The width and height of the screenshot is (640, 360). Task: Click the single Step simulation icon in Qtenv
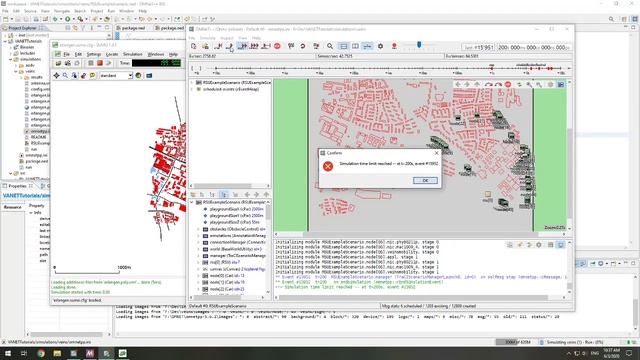[x=218, y=47]
